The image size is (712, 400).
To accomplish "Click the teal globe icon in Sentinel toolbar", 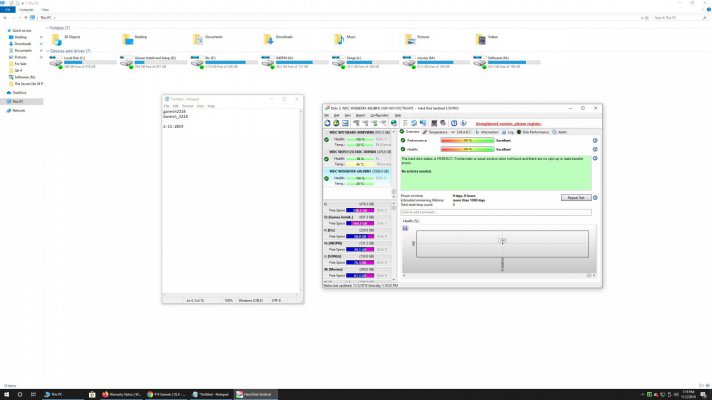I will click(394, 123).
